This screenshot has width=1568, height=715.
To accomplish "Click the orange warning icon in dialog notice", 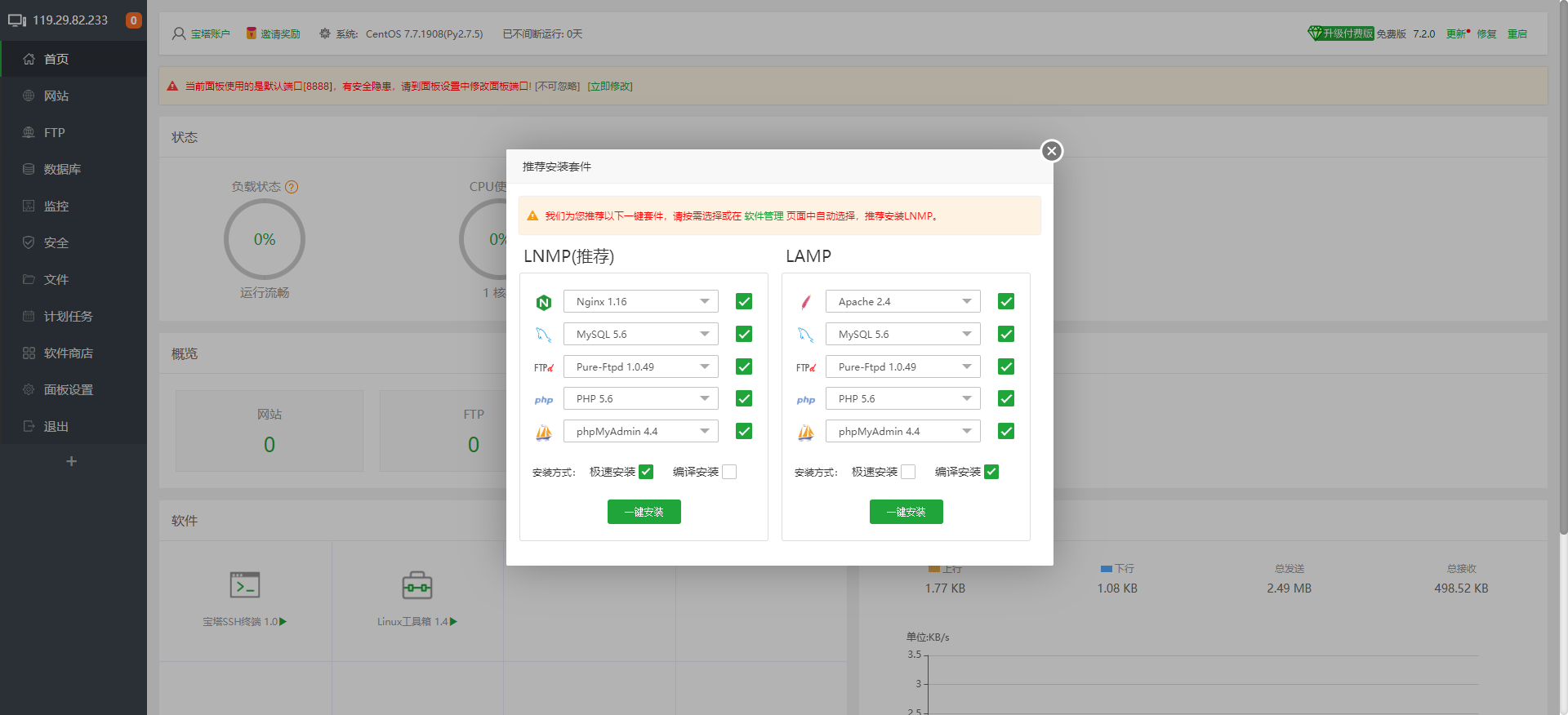I will pyautogui.click(x=532, y=216).
